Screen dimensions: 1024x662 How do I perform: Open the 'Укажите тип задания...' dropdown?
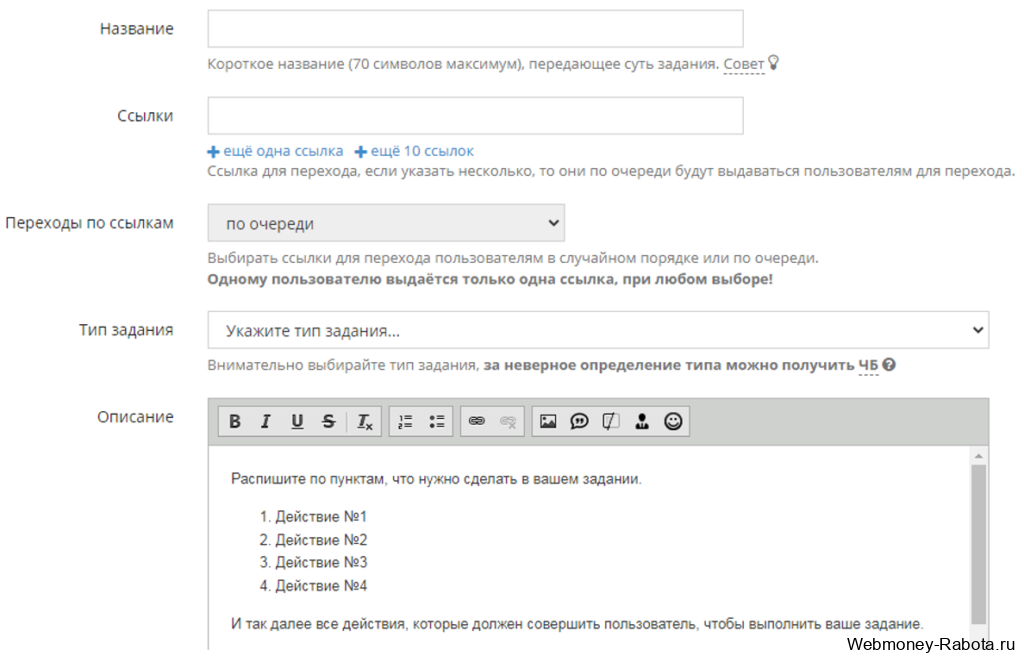(598, 330)
